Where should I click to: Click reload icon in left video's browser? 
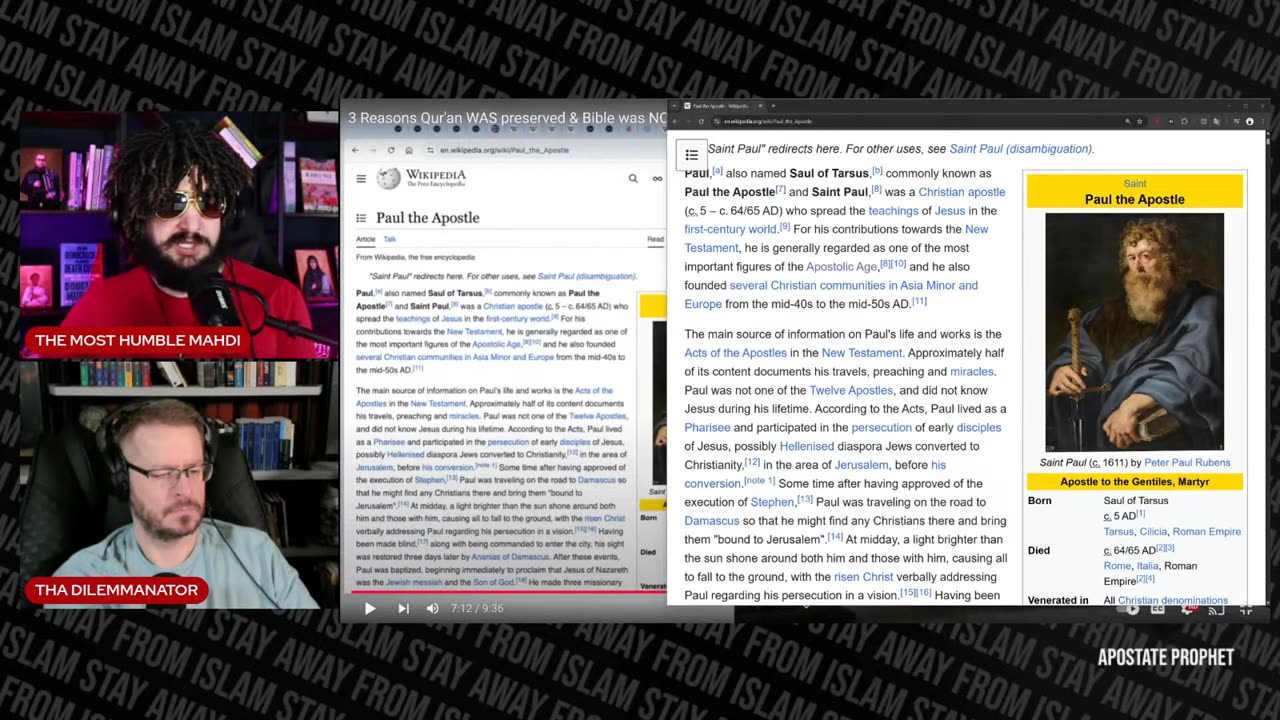pos(391,150)
